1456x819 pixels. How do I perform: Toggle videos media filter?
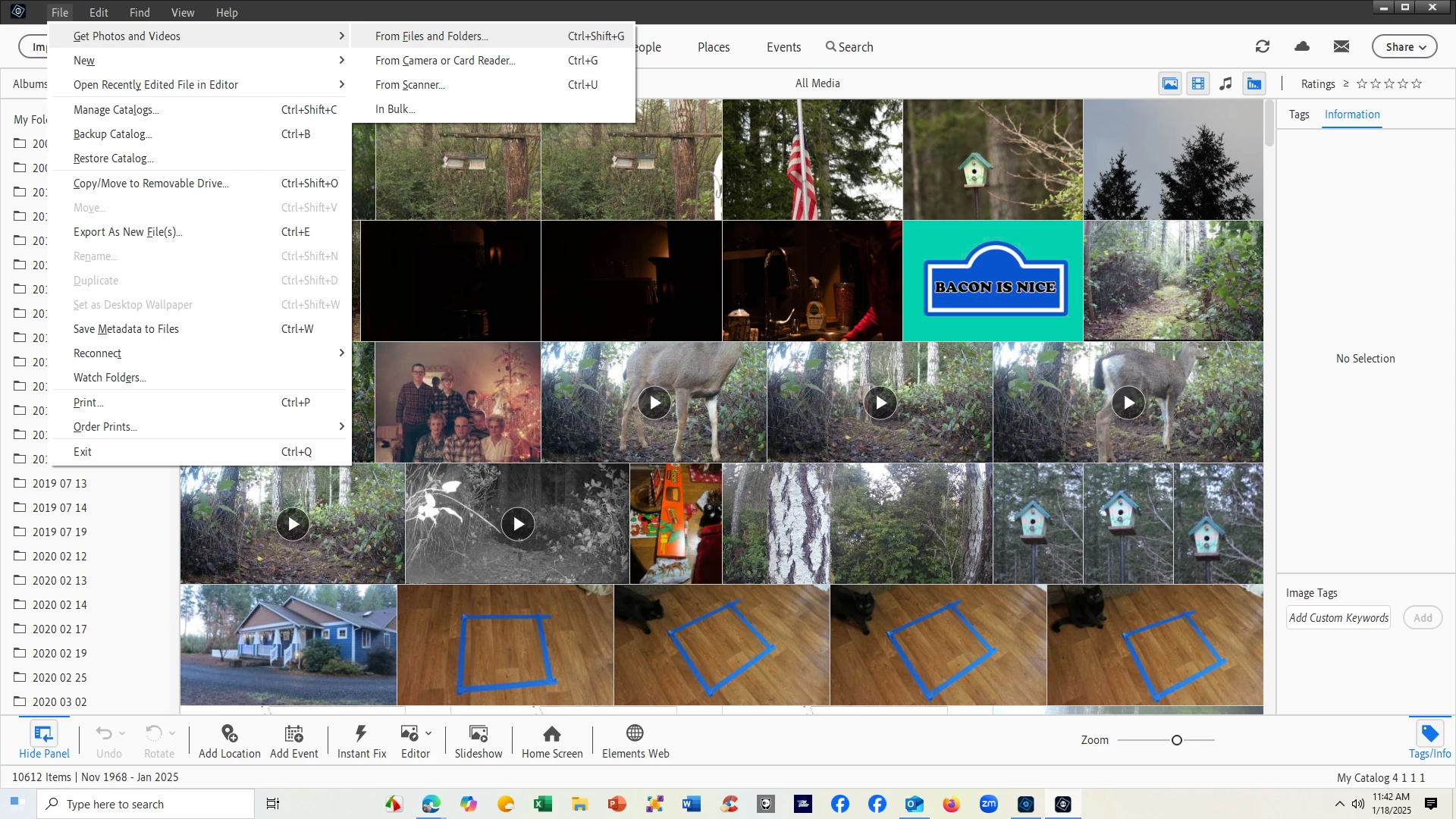[1198, 84]
